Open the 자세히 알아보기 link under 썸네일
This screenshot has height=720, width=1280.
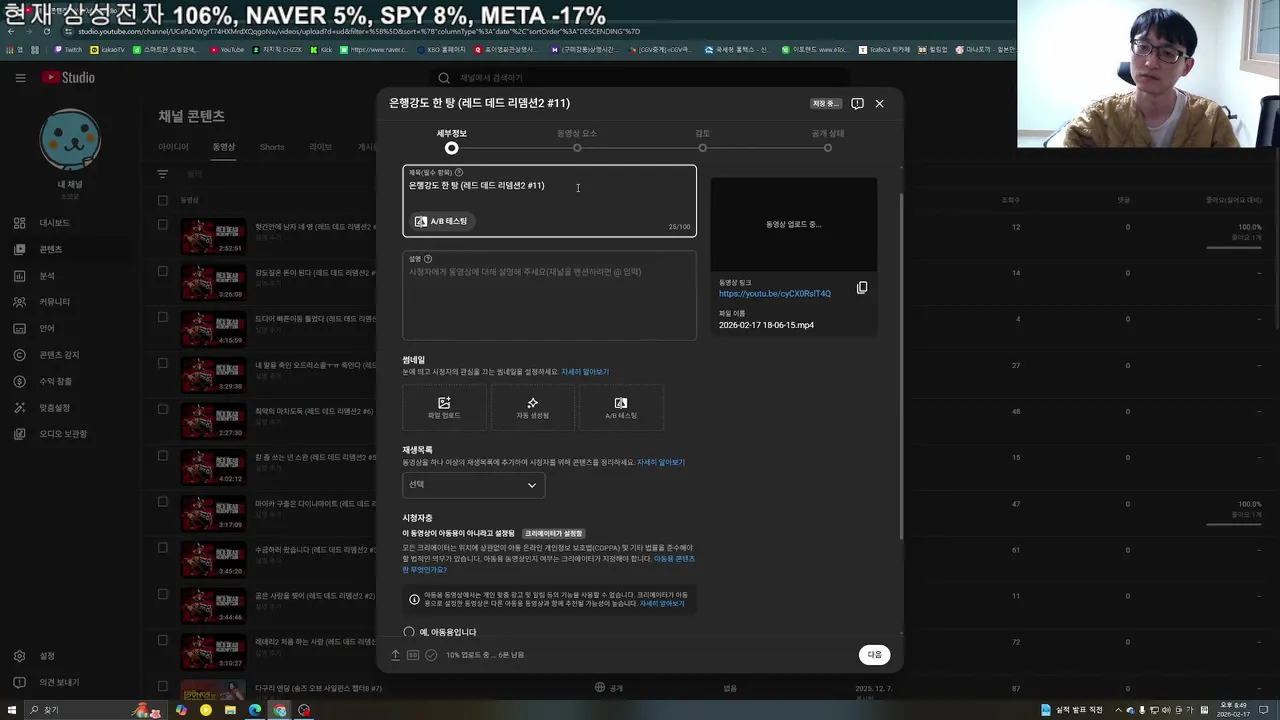tap(585, 372)
